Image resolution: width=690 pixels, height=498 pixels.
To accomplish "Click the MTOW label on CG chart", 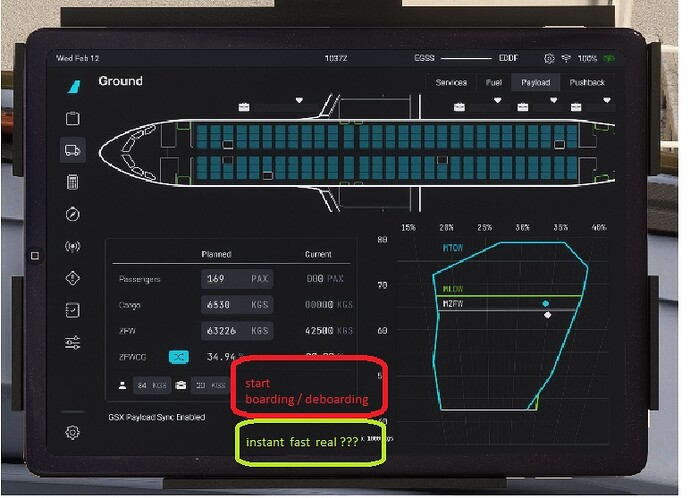I will click(453, 248).
